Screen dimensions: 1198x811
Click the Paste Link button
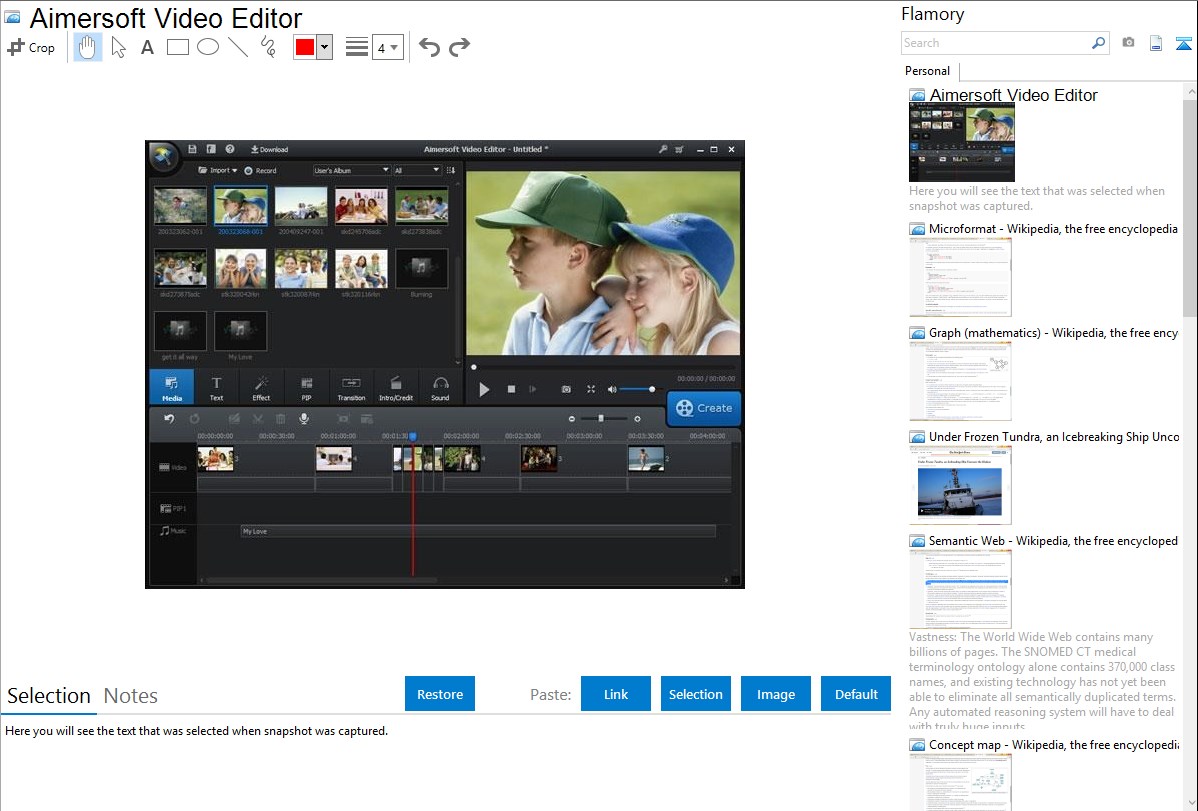tap(616, 694)
